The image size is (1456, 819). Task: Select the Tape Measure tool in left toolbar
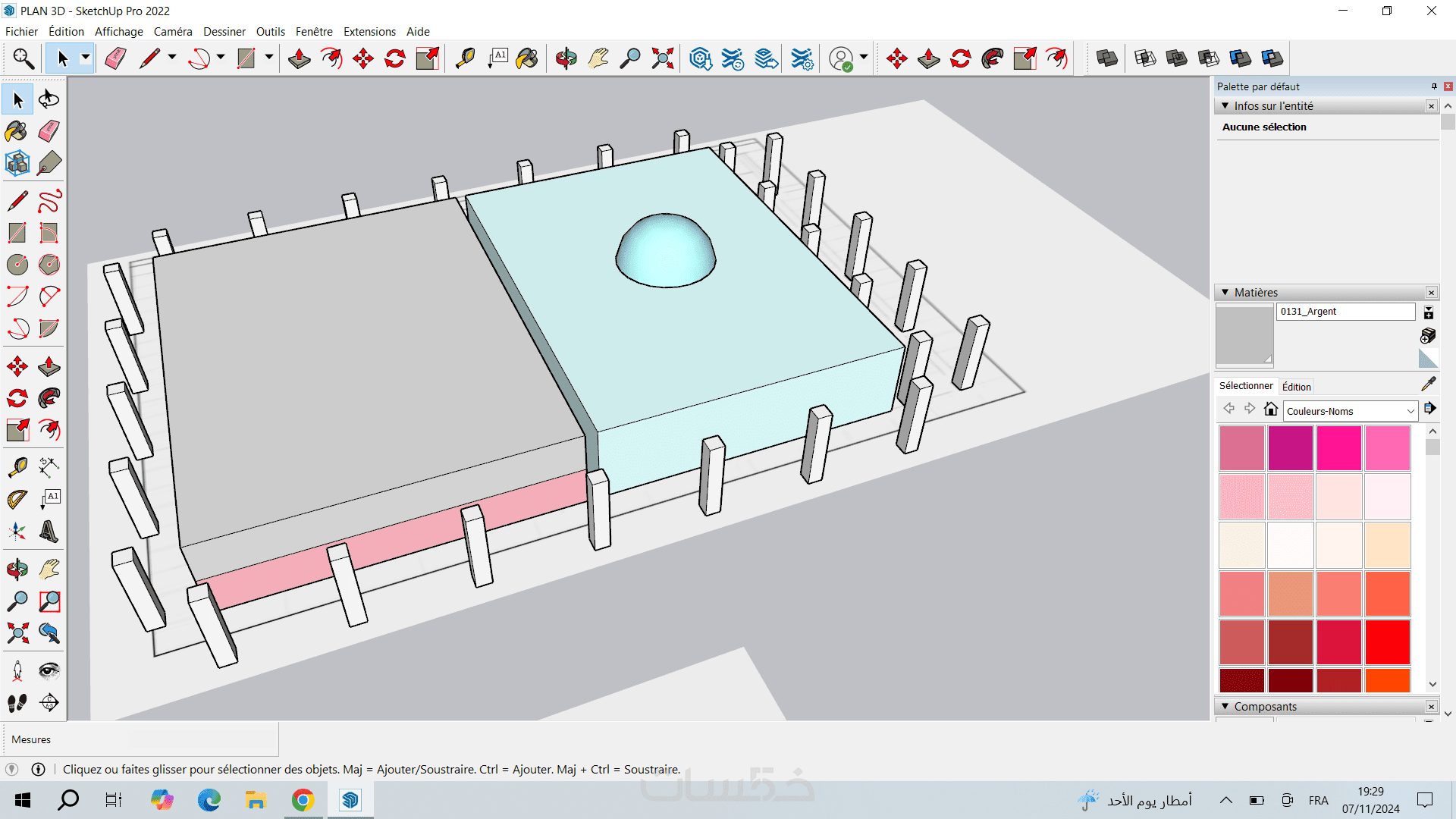click(17, 467)
